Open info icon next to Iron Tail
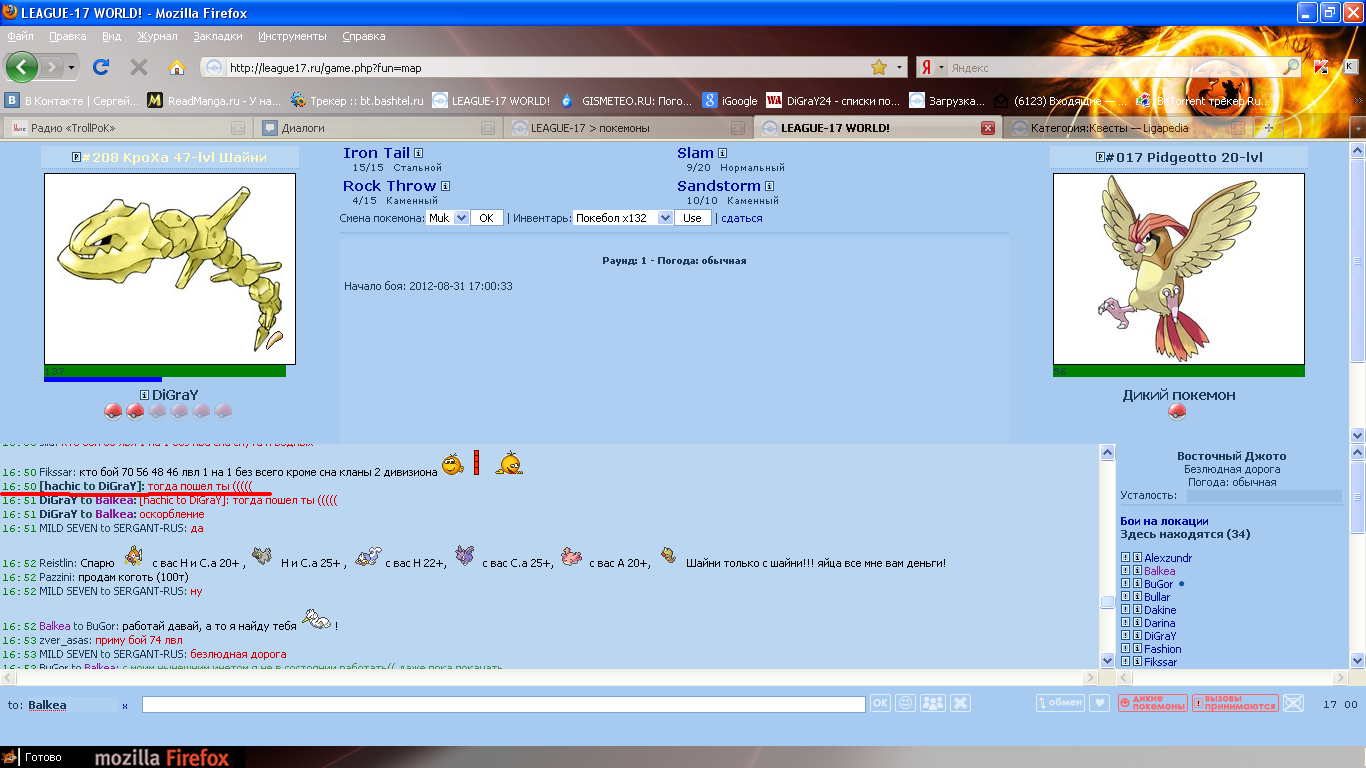 pos(419,153)
